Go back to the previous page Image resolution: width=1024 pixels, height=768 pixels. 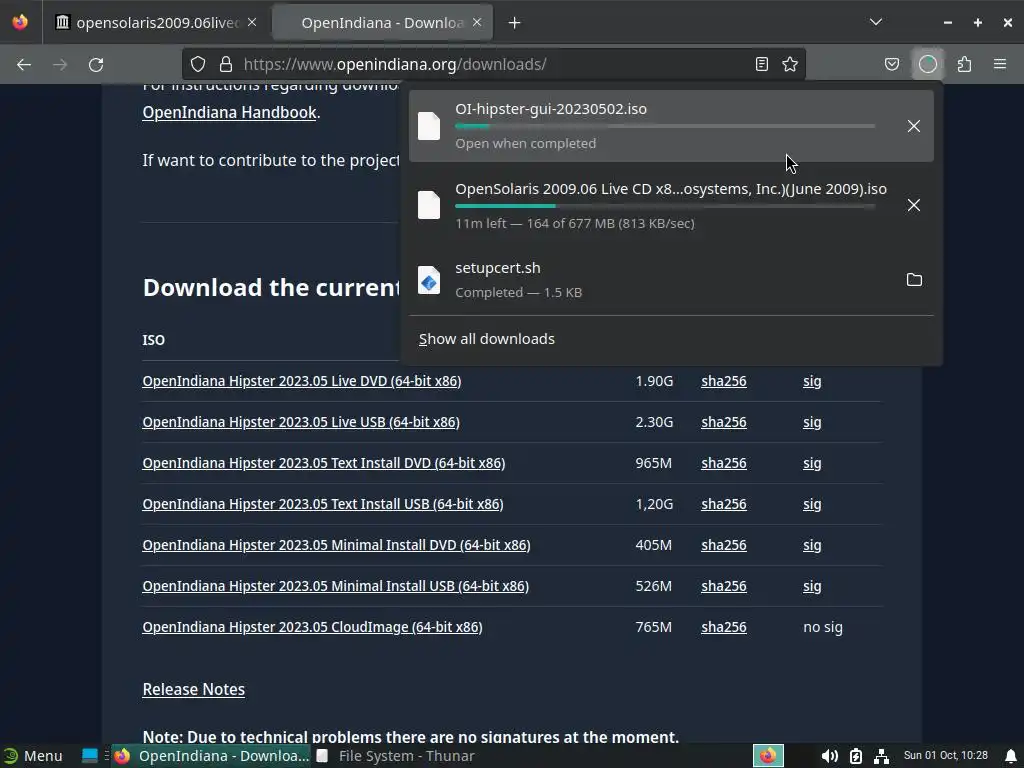pos(24,65)
